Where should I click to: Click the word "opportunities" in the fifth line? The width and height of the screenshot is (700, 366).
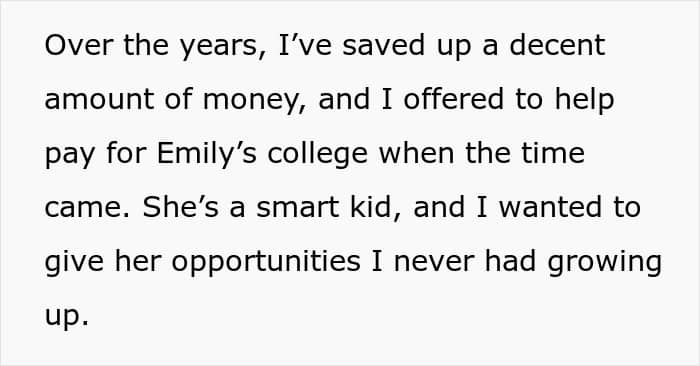point(266,262)
